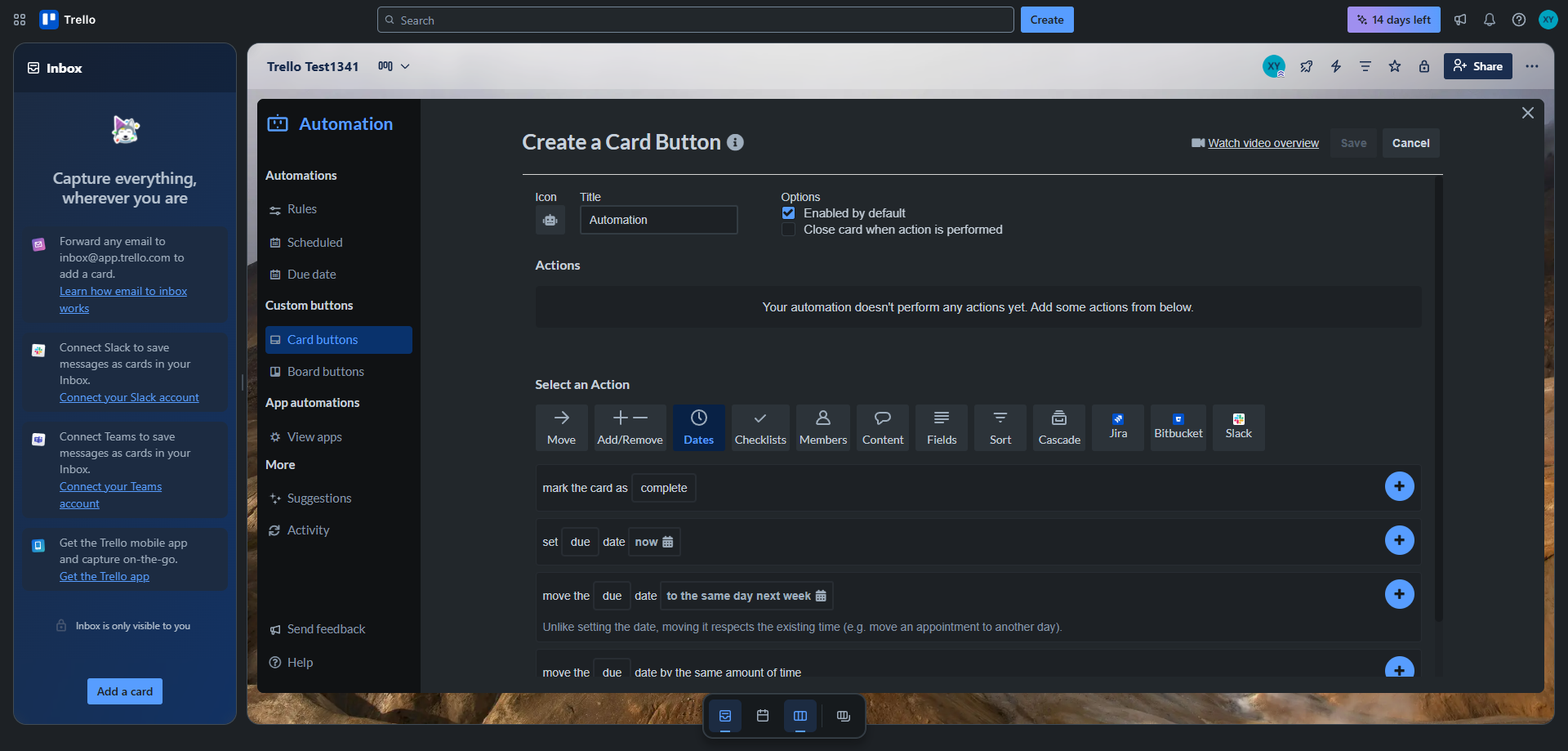This screenshot has height=751, width=1568.
Task: Select the Add/Remove action category
Action: click(x=630, y=427)
